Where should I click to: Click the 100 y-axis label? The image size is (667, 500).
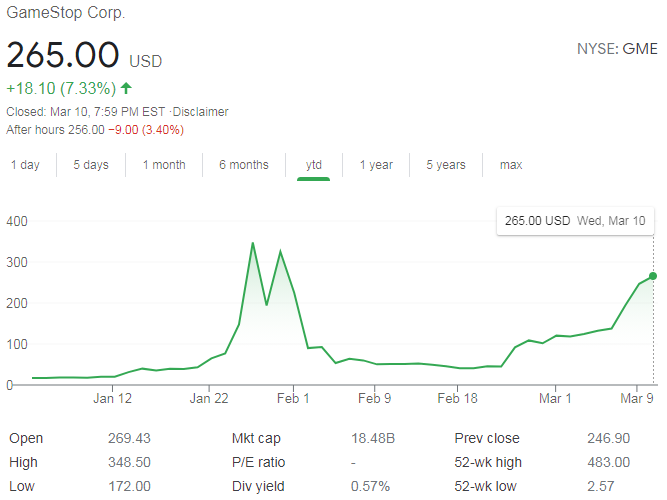[17, 344]
